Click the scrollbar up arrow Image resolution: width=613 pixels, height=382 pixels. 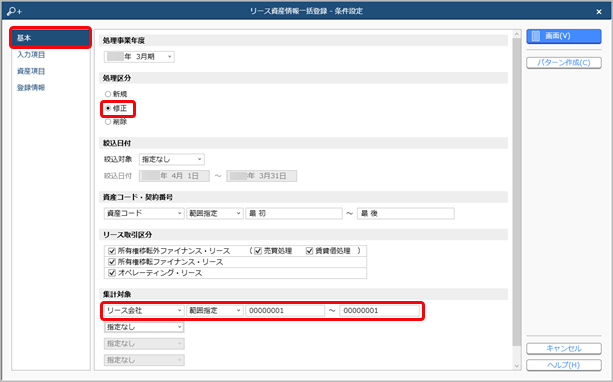(x=517, y=34)
